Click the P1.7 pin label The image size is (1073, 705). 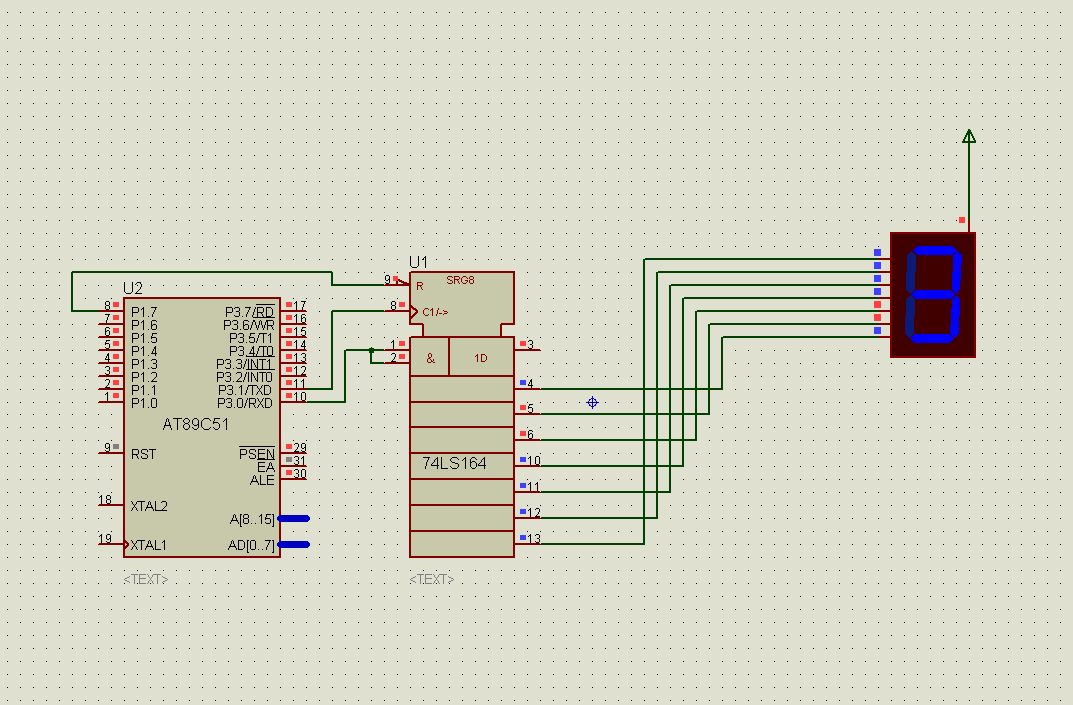pyautogui.click(x=144, y=312)
